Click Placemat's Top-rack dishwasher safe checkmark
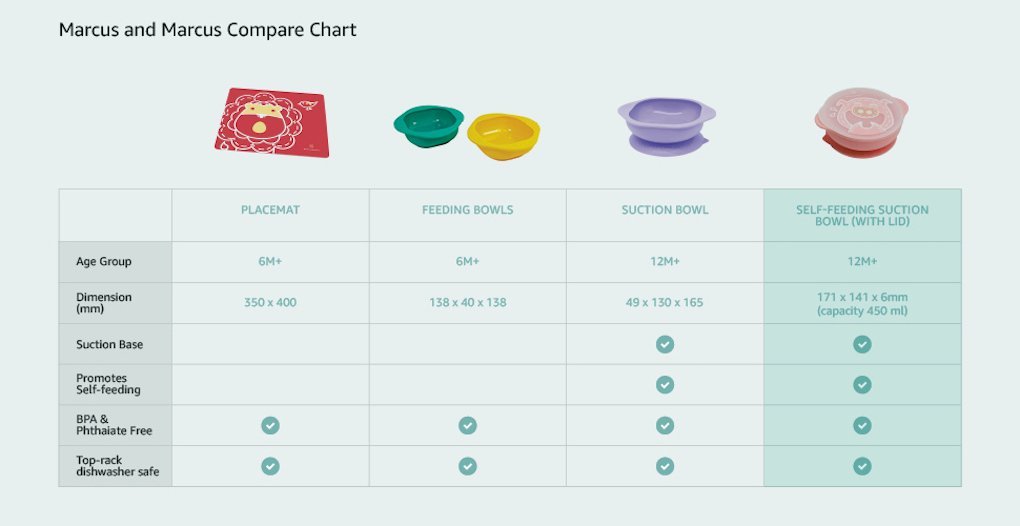The height and width of the screenshot is (526, 1020). [270, 466]
